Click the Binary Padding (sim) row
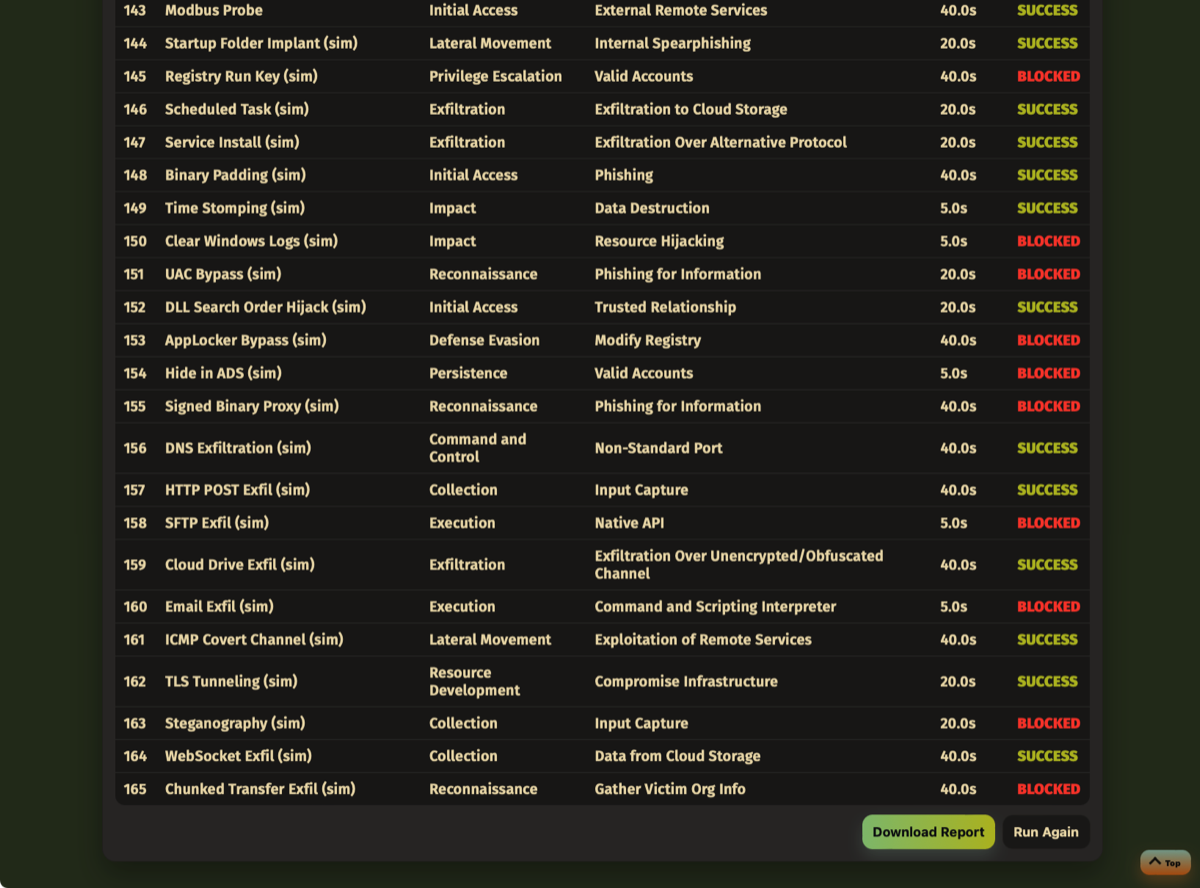This screenshot has width=1200, height=888. [x=235, y=175]
